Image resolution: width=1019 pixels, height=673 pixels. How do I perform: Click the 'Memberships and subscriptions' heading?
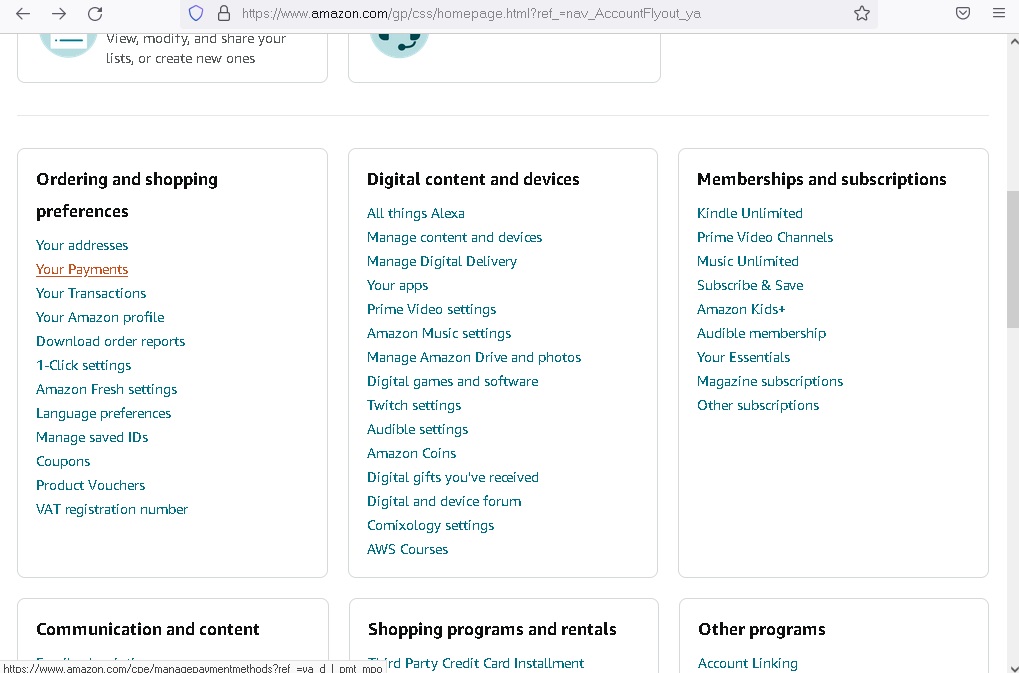tap(821, 180)
